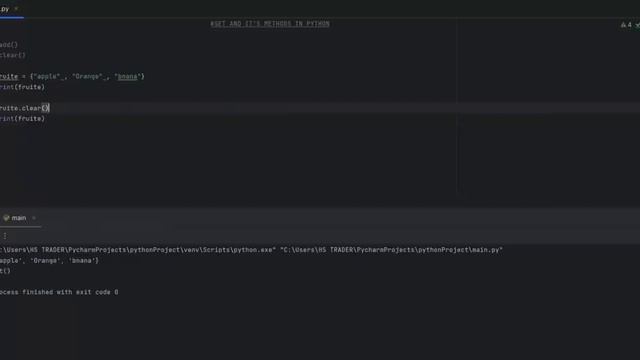Click the python.exe path in the console
This screenshot has width=640, height=360.
[138, 250]
